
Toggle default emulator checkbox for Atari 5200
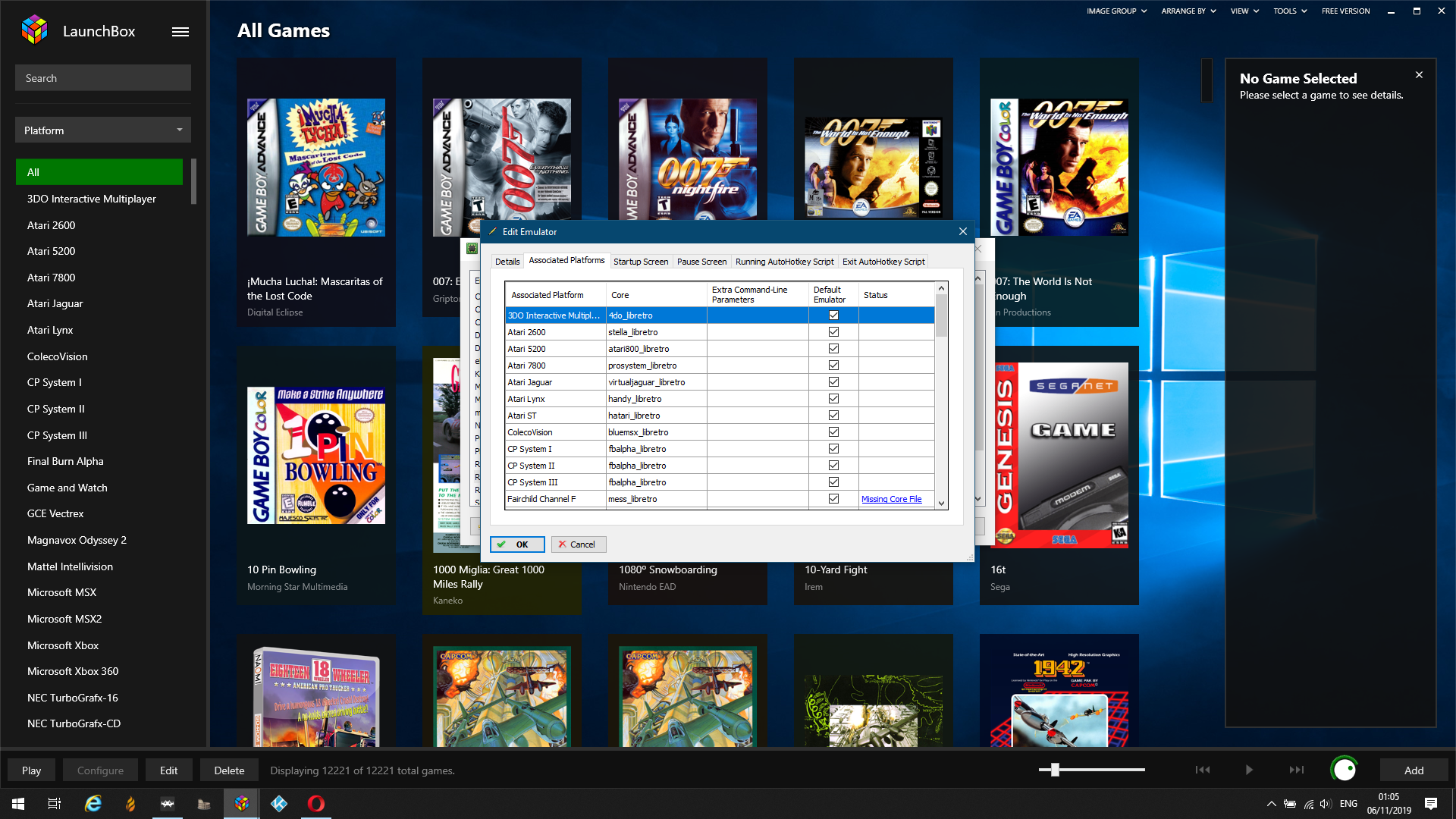click(x=833, y=349)
